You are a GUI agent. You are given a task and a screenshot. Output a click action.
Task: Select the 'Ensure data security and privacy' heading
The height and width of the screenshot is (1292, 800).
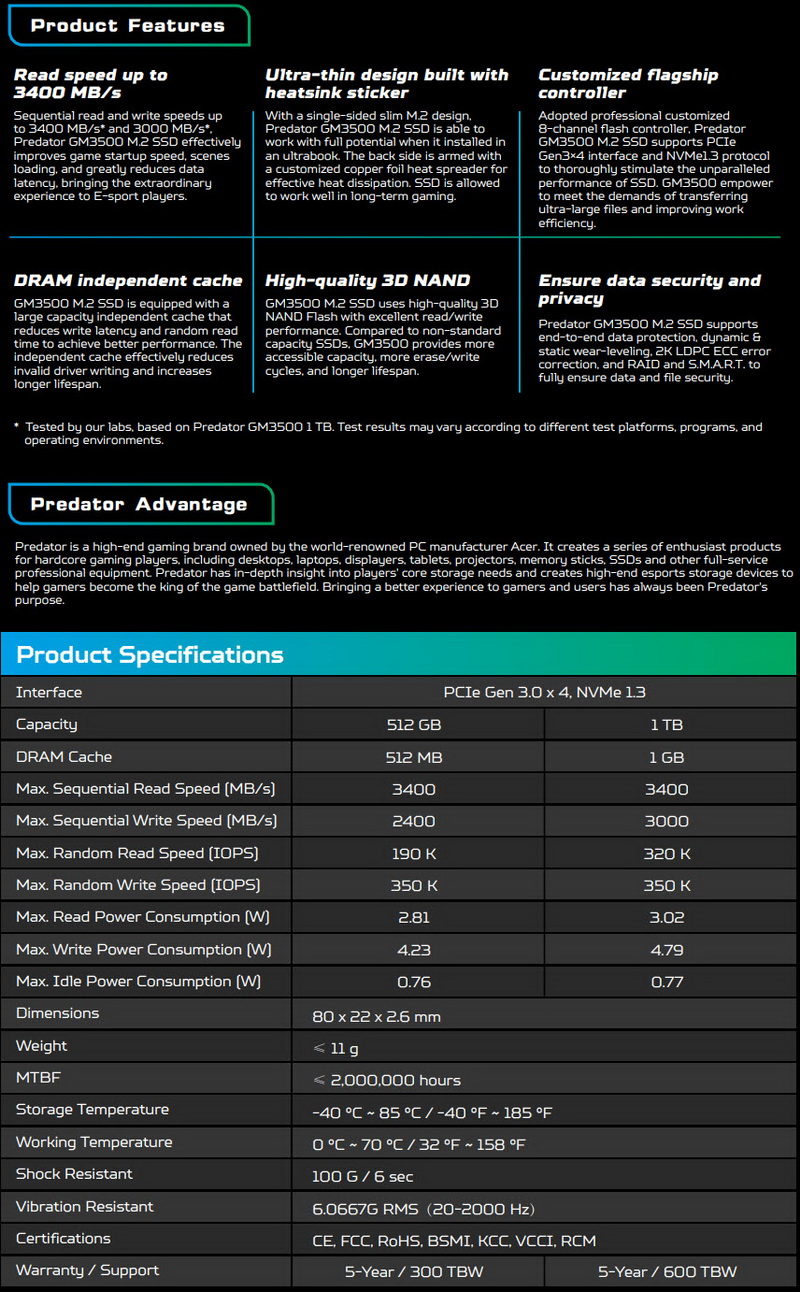649,290
